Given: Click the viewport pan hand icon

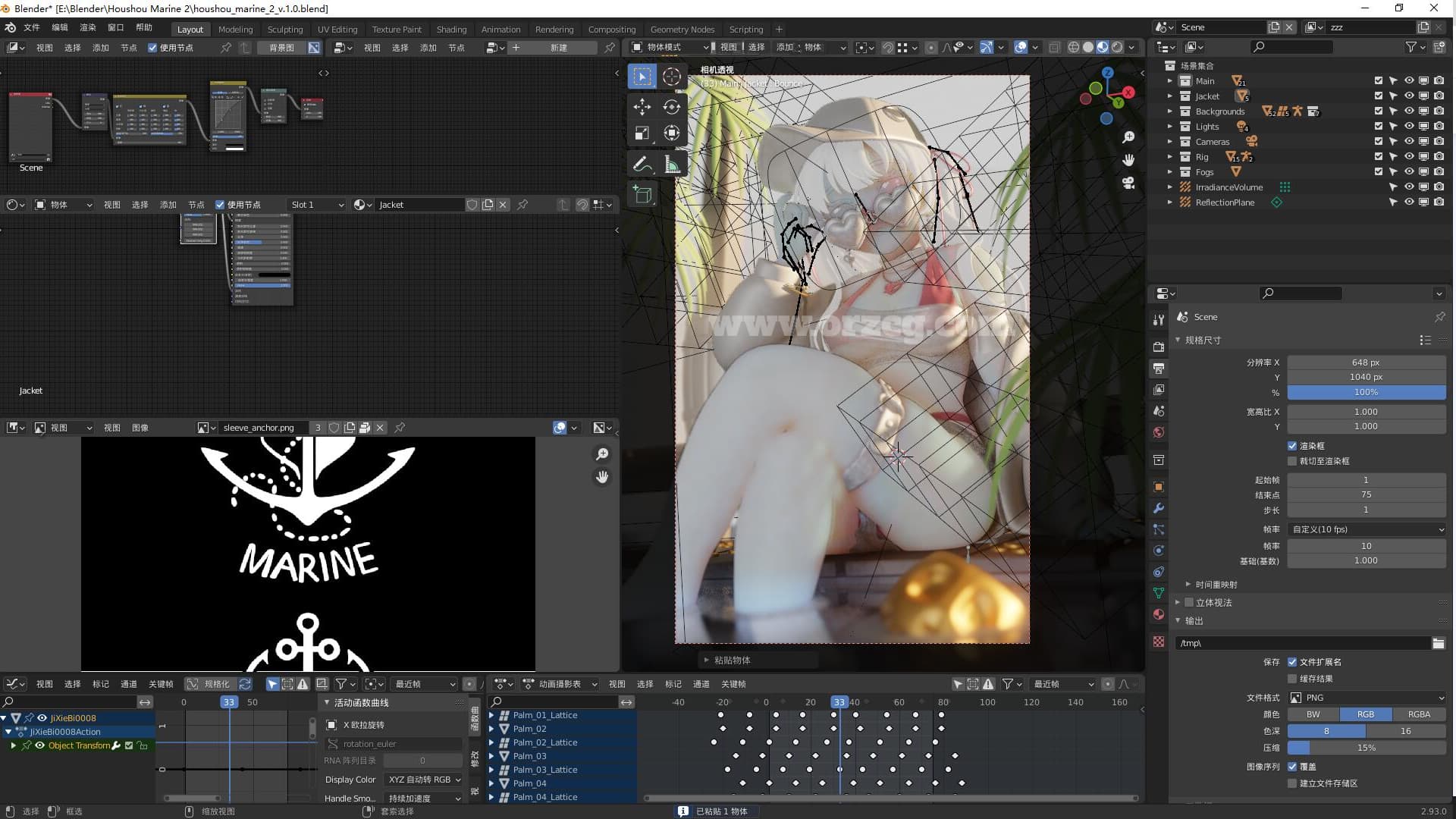Looking at the screenshot, I should click(1128, 160).
